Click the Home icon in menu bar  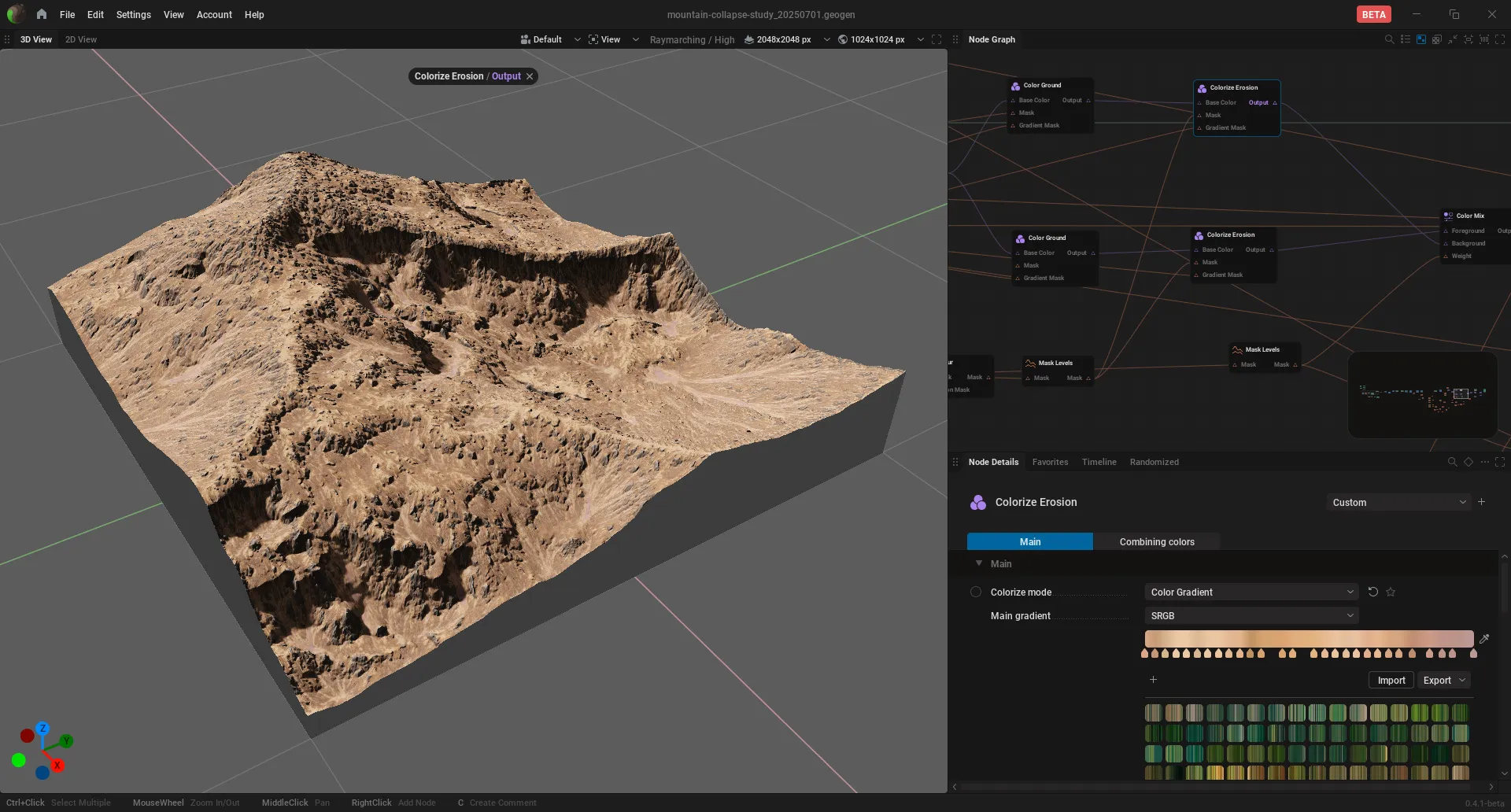tap(42, 14)
